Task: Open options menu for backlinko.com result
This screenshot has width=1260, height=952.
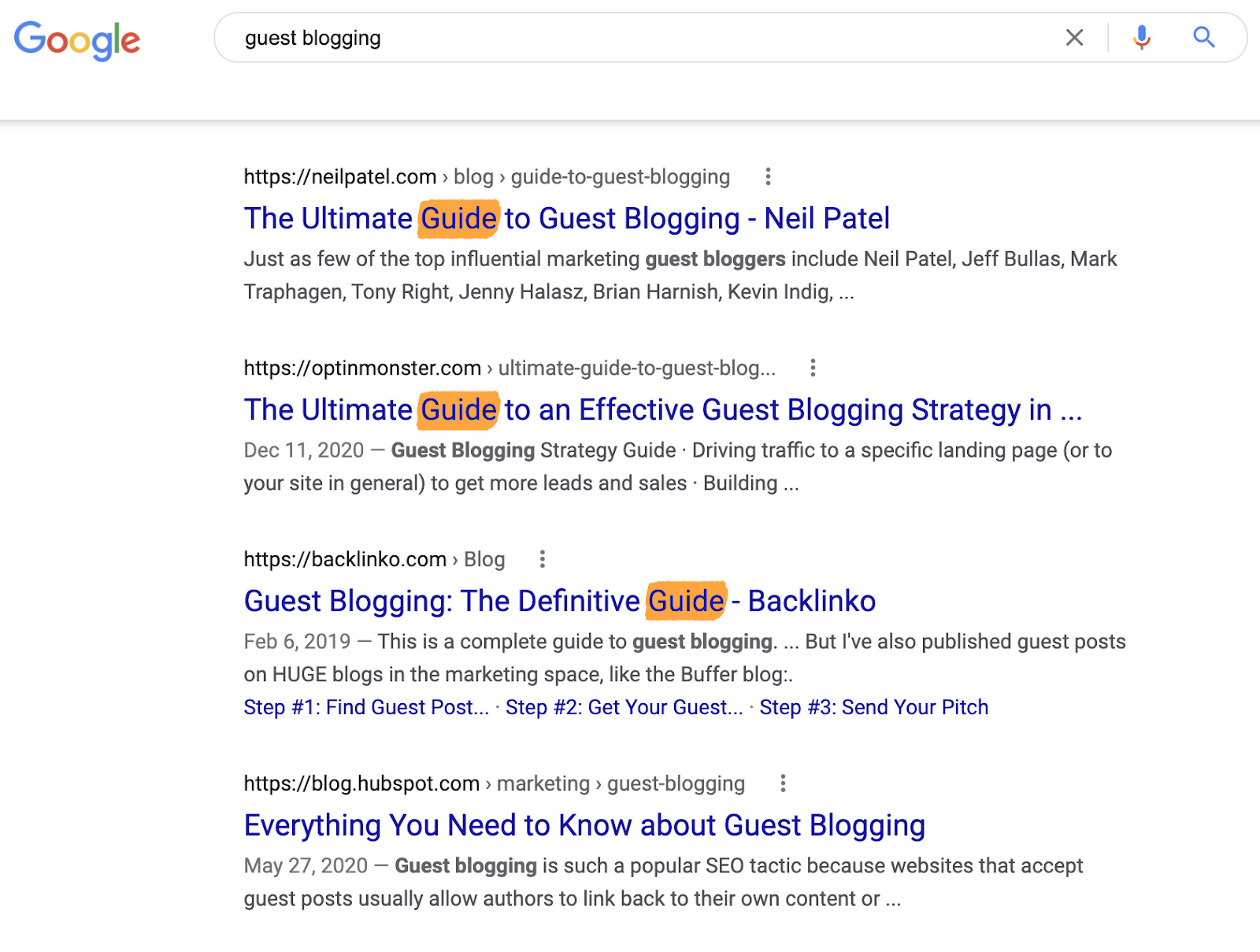Action: [x=542, y=559]
